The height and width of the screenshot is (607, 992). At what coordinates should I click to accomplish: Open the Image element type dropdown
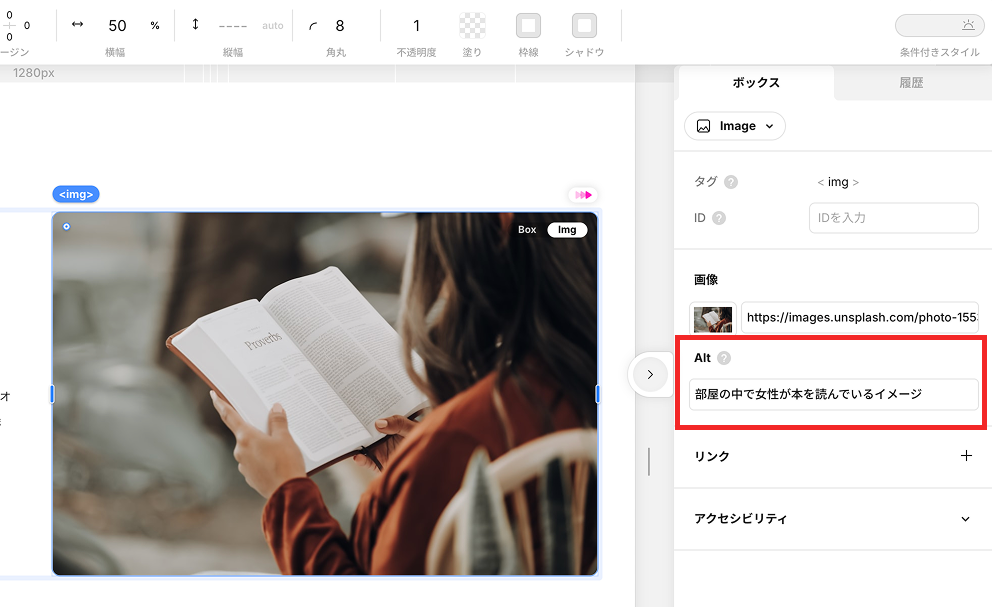(735, 126)
